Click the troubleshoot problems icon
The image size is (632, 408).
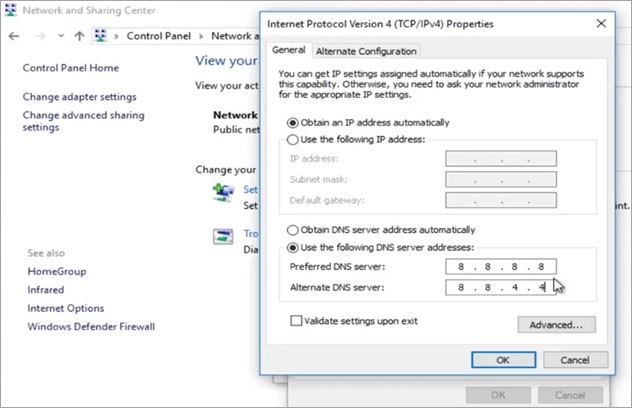pyautogui.click(x=223, y=237)
